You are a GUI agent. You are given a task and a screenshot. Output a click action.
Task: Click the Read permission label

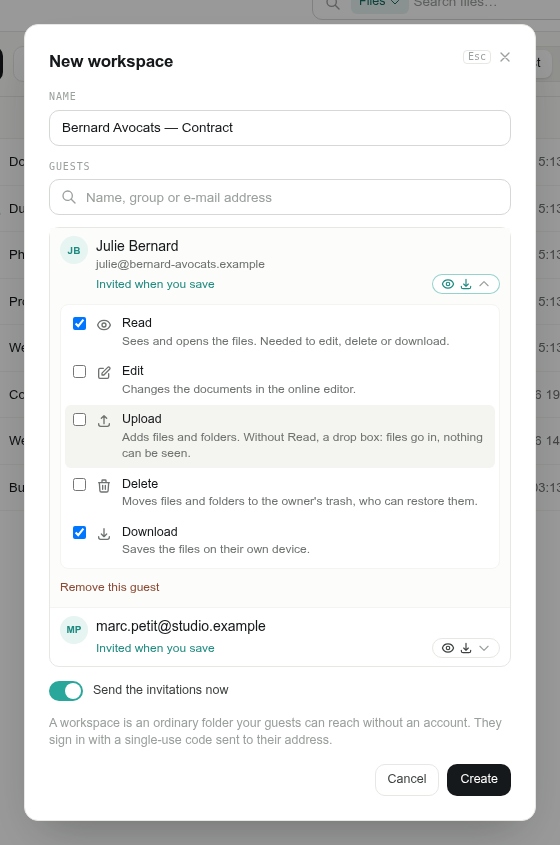(137, 323)
